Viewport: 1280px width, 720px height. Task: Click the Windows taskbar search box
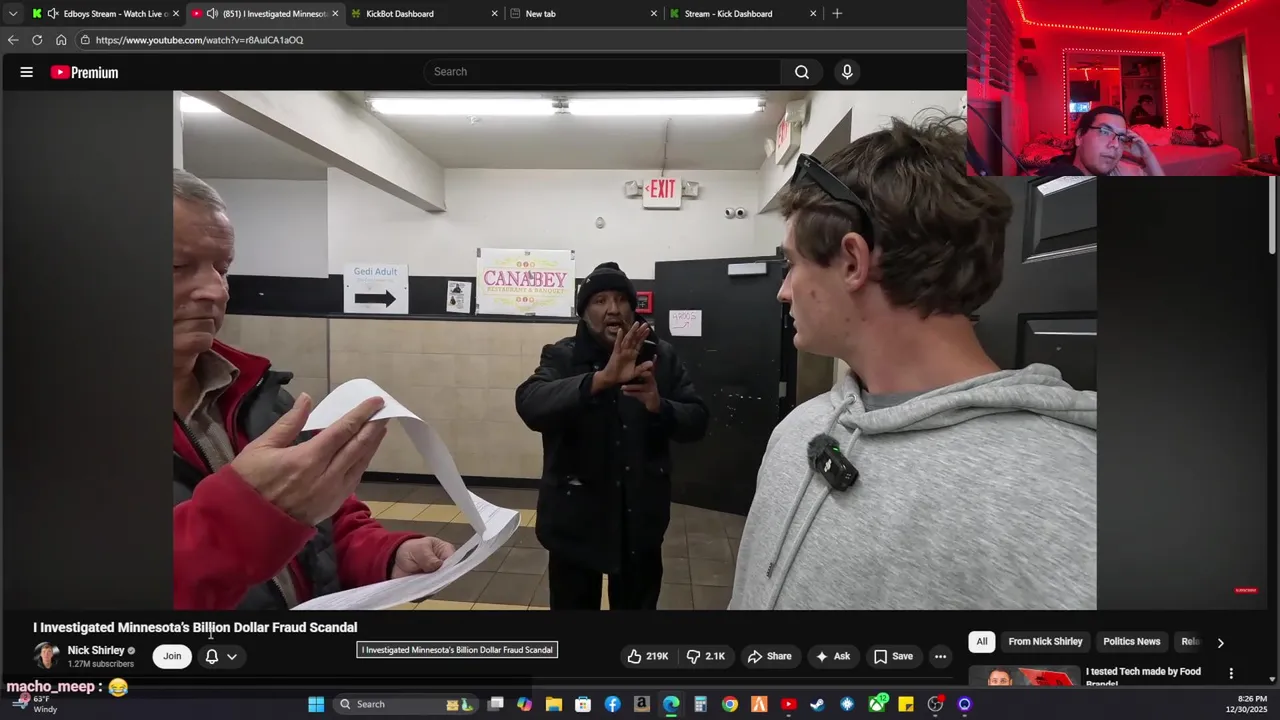(404, 704)
